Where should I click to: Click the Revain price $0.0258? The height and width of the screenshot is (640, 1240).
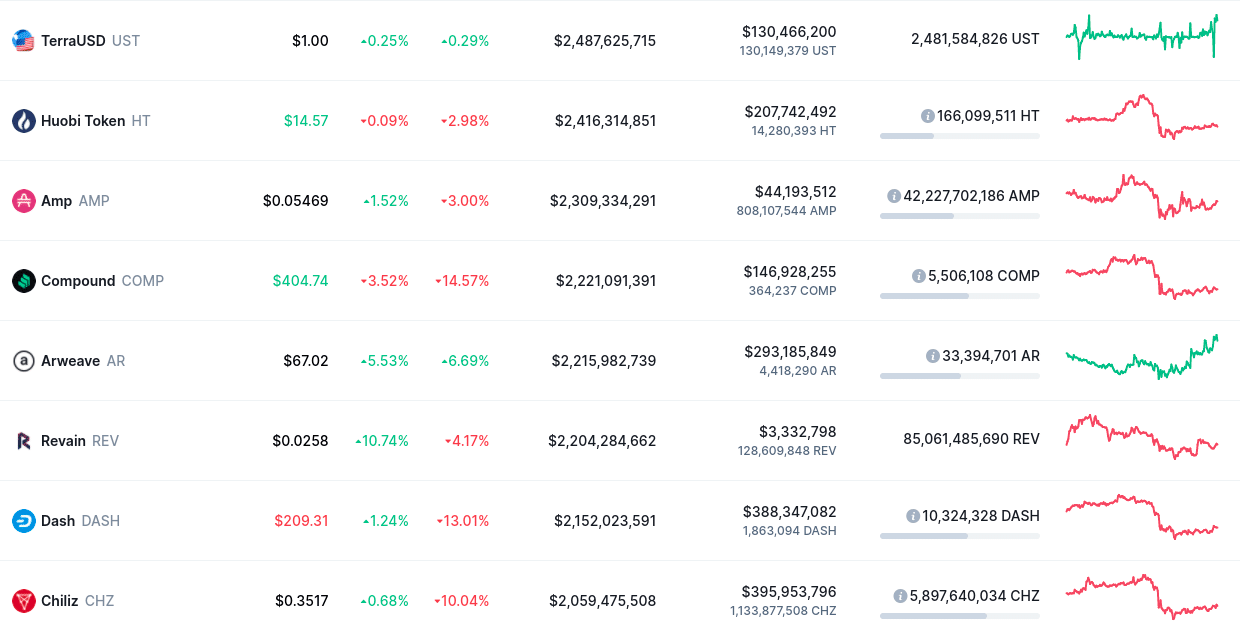click(x=300, y=441)
